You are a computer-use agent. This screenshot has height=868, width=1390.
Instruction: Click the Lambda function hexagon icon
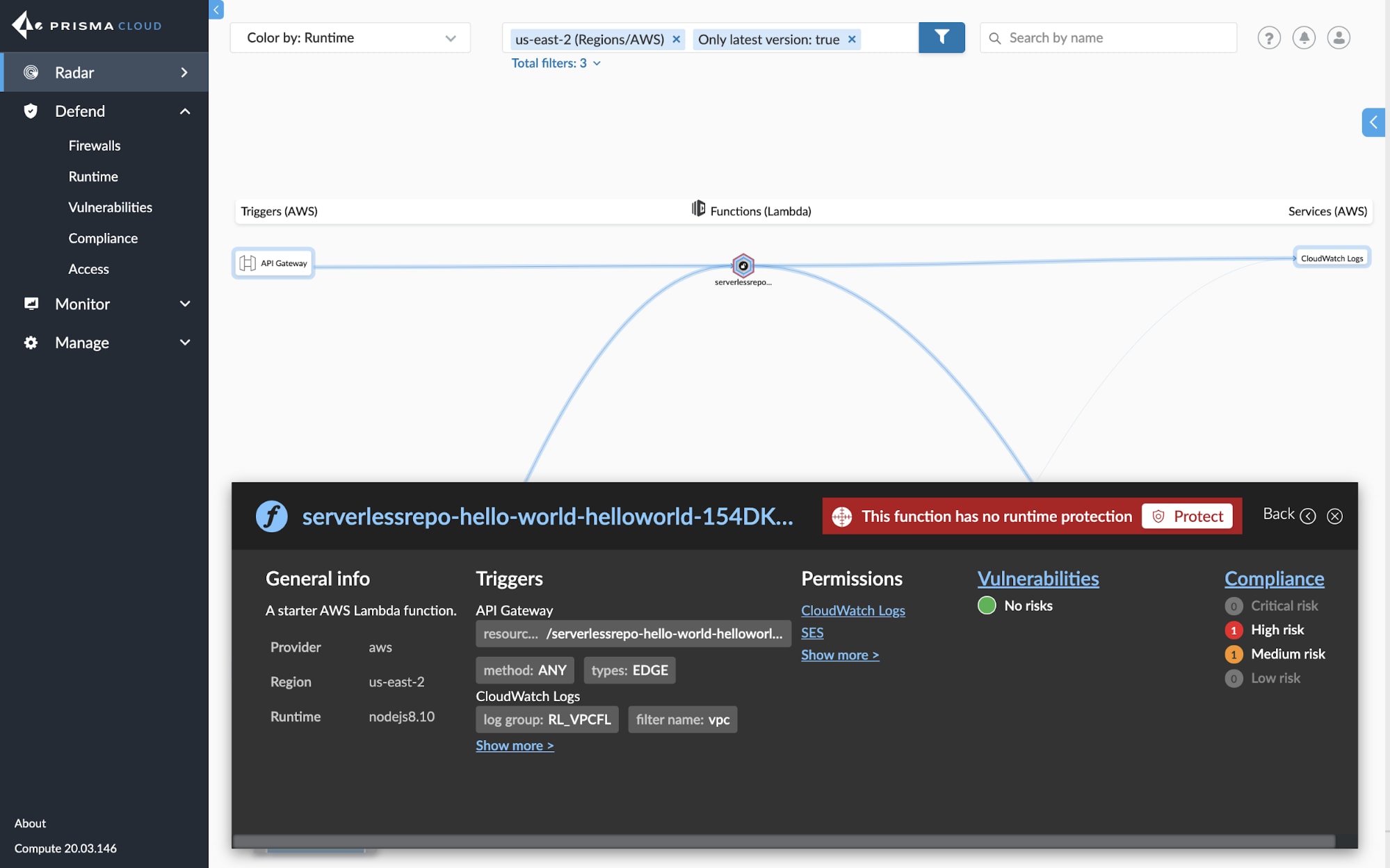pyautogui.click(x=743, y=265)
